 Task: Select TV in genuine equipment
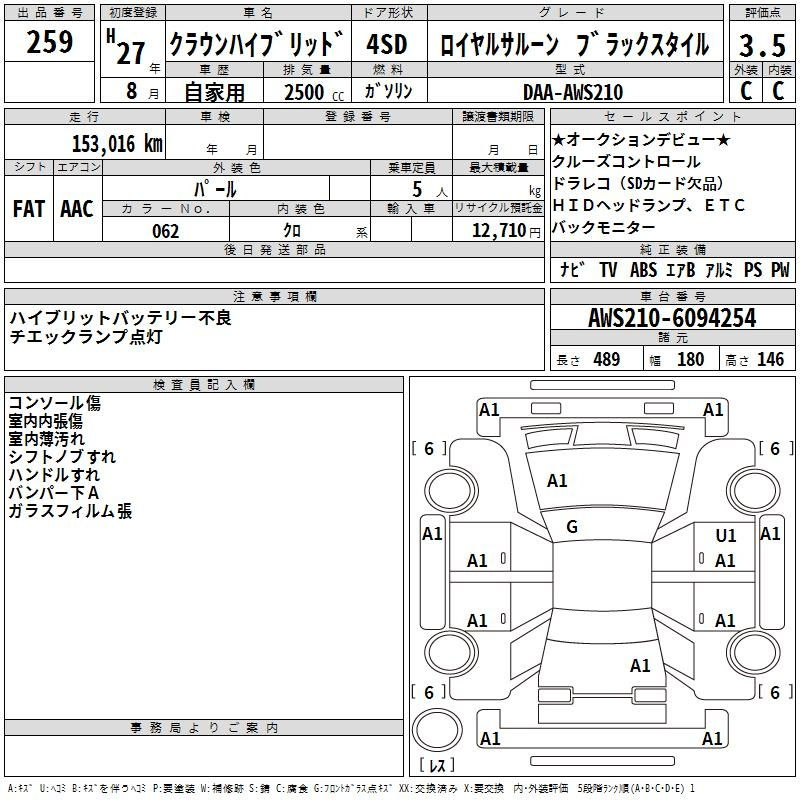[x=608, y=269]
